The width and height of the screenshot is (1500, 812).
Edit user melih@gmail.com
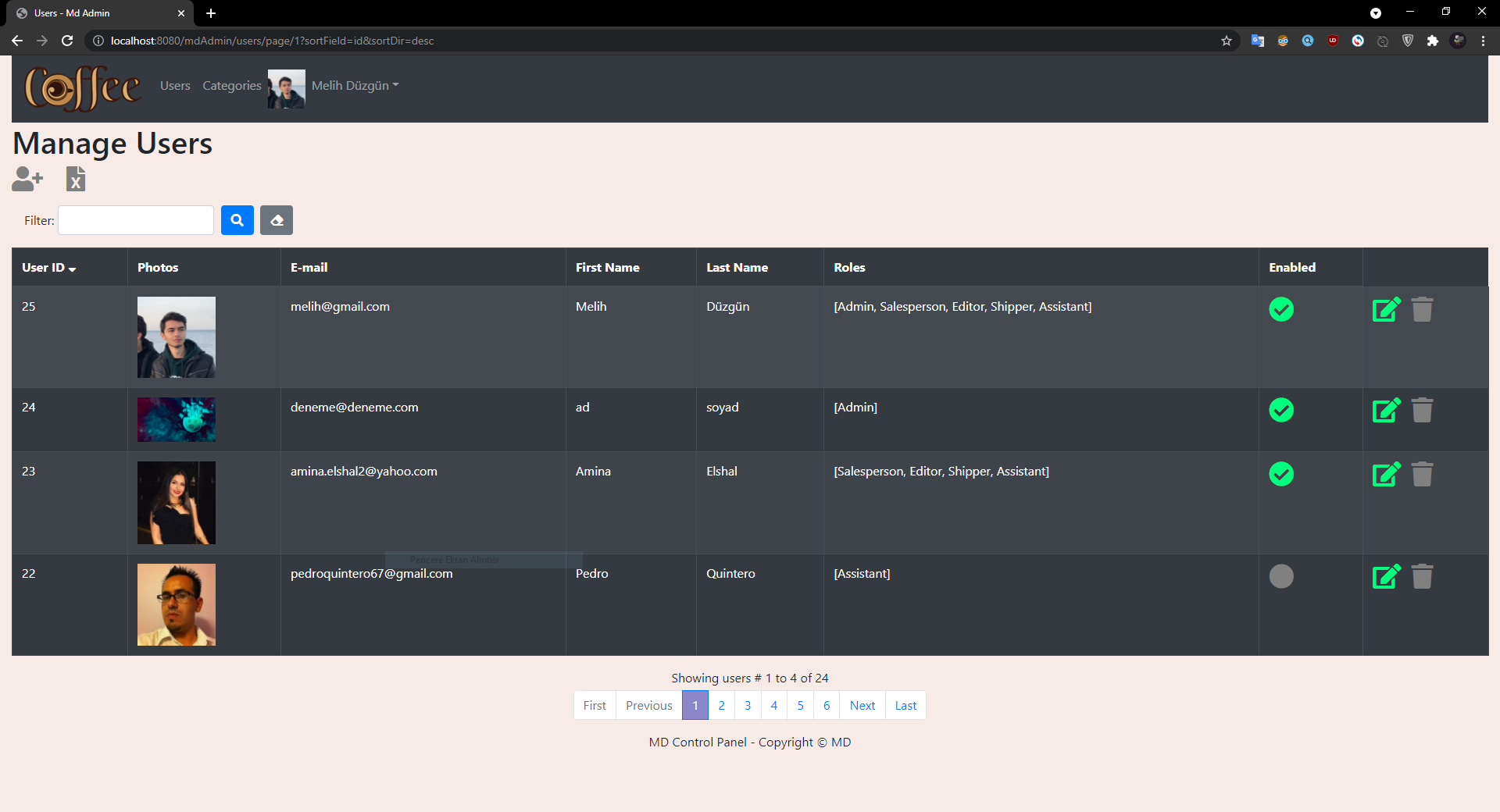1387,309
